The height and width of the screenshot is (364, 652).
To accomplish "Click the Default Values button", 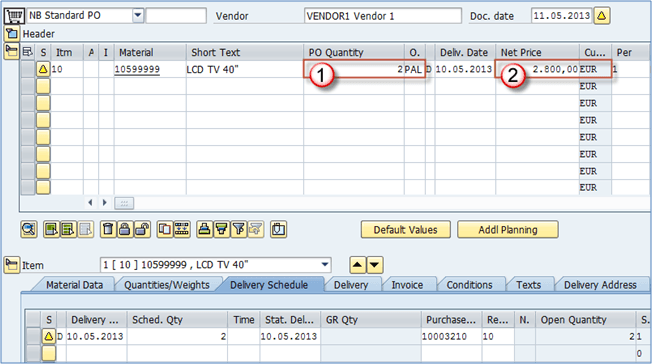I will pos(405,230).
